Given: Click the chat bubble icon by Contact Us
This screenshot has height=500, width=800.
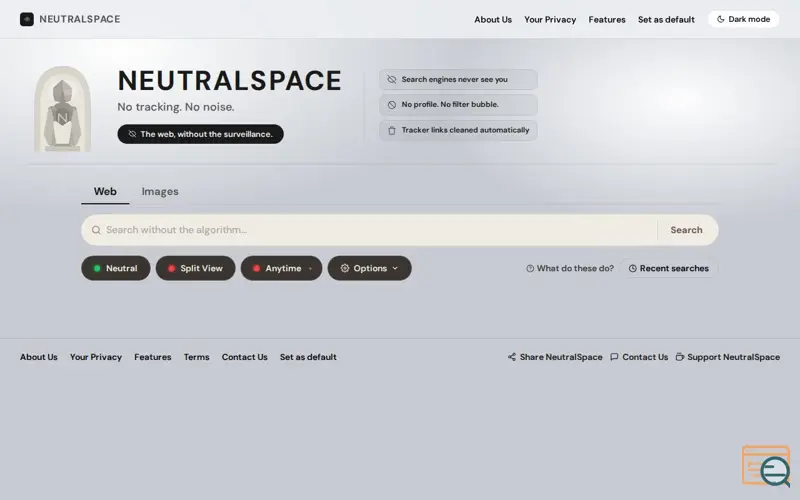Looking at the screenshot, I should coord(614,357).
